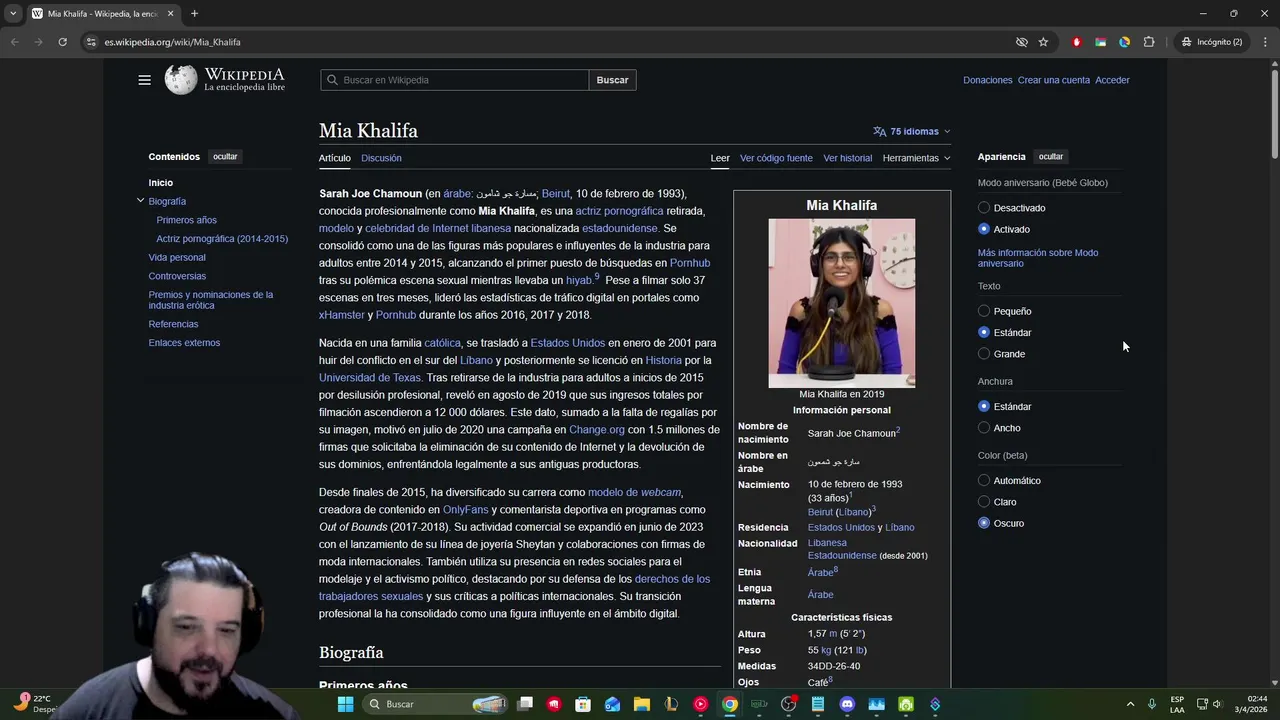The image size is (1280, 720).
Task: Open the tab search dropdown arrow
Action: (x=13, y=13)
